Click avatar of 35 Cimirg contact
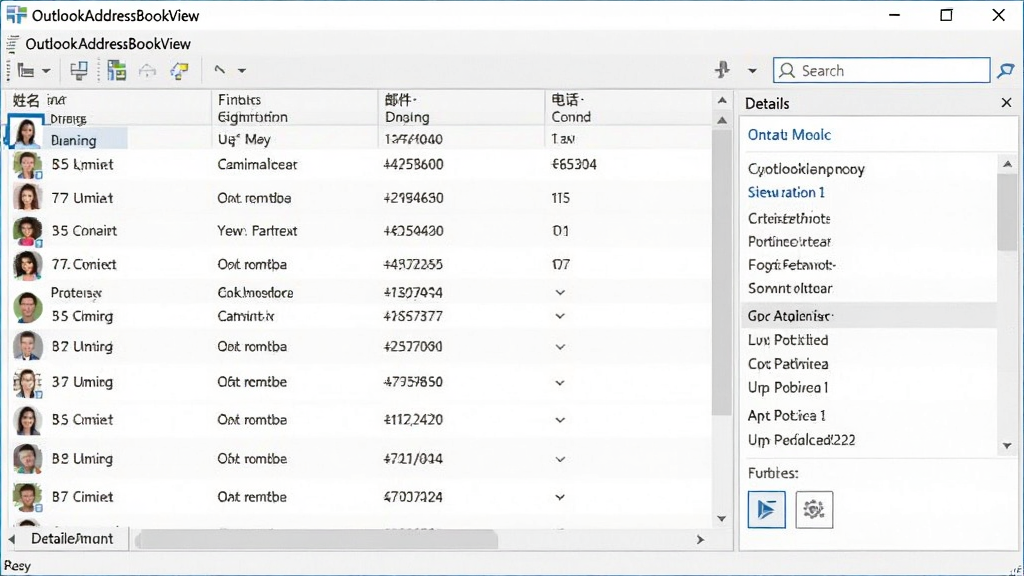The height and width of the screenshot is (576, 1024). coord(27,308)
